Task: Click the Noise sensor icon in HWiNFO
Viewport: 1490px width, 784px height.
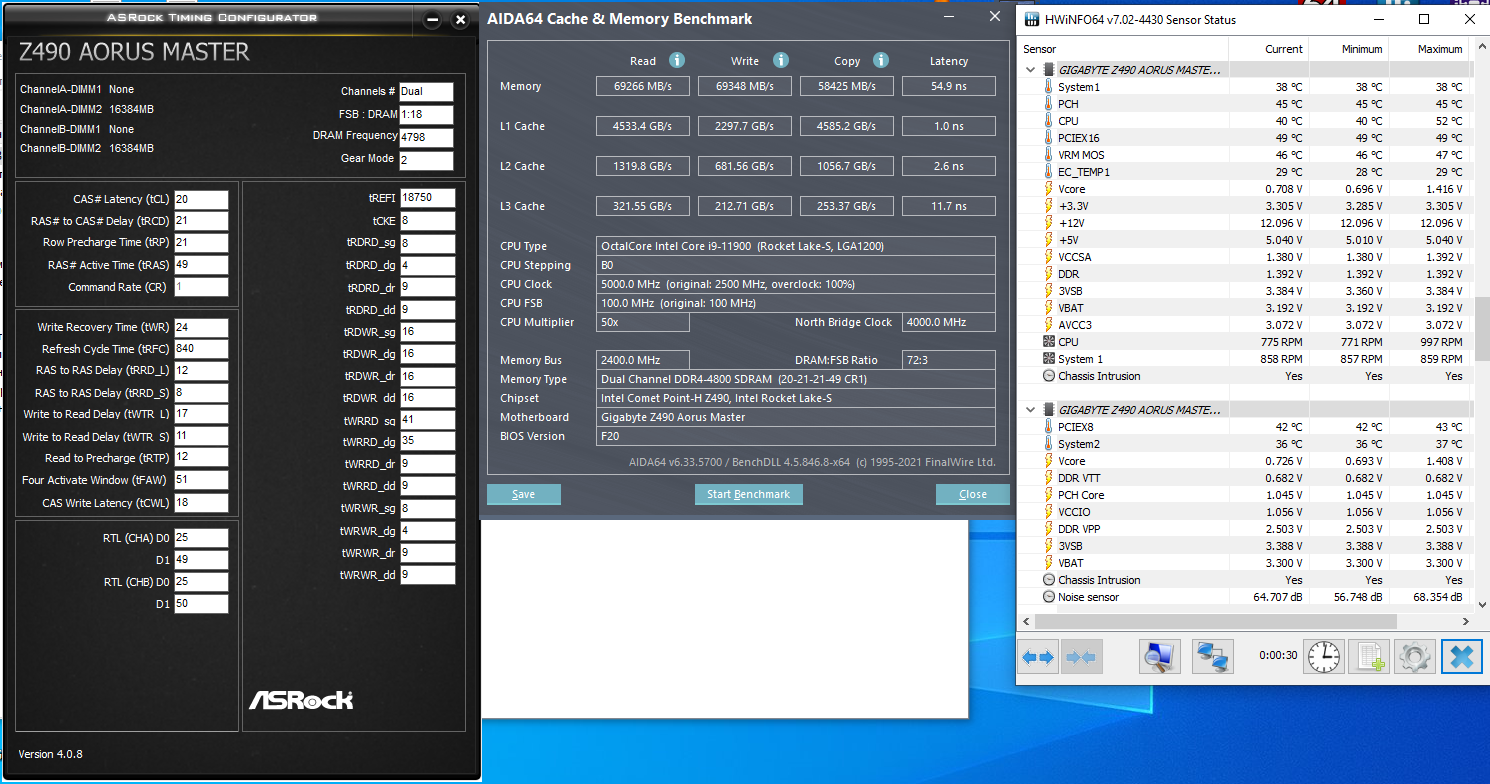Action: [x=1049, y=597]
